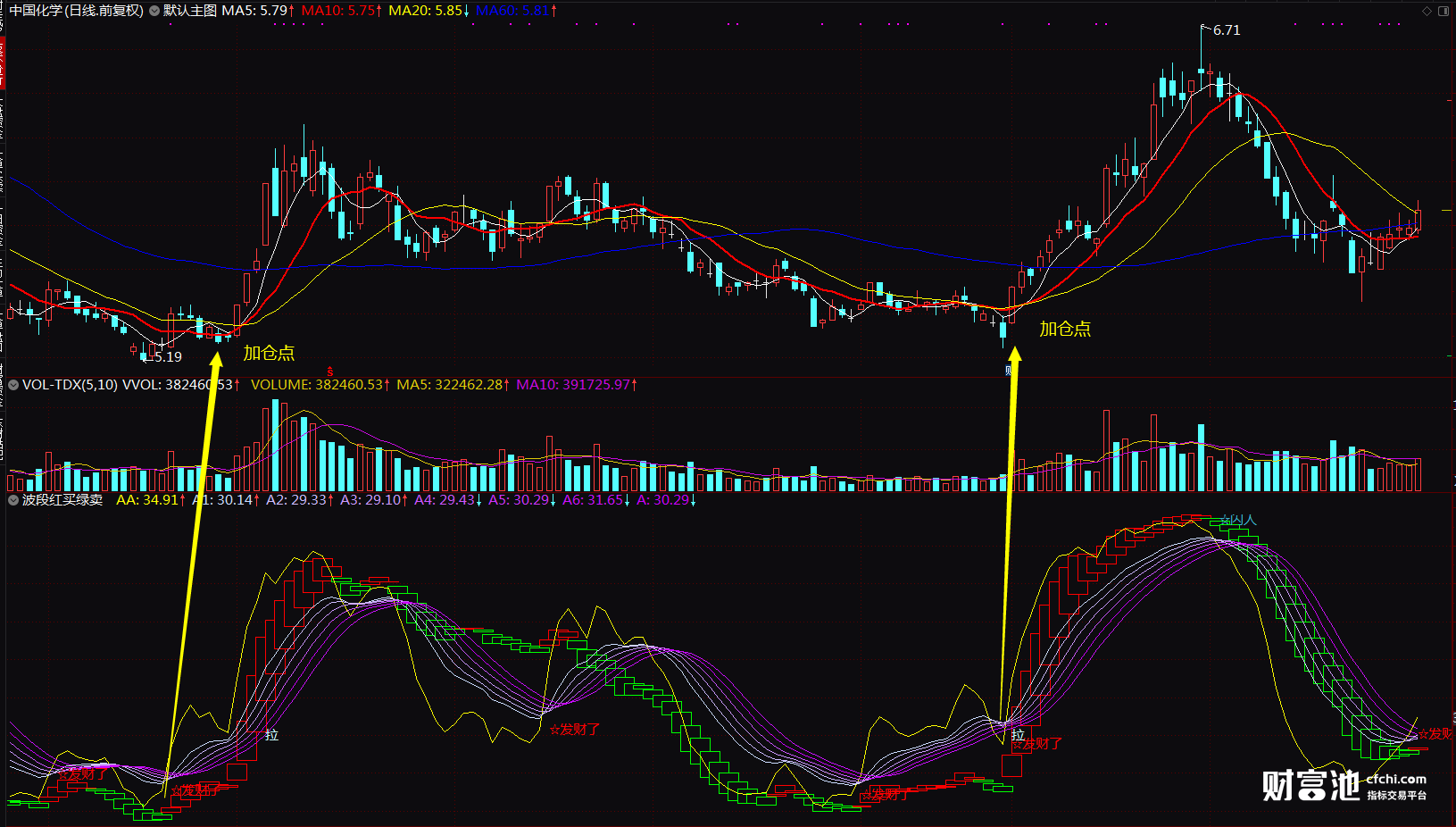Open the 波段红买绿卖 indicator dropdown arrow
Viewport: 1456px width, 827px height.
pyautogui.click(x=13, y=500)
